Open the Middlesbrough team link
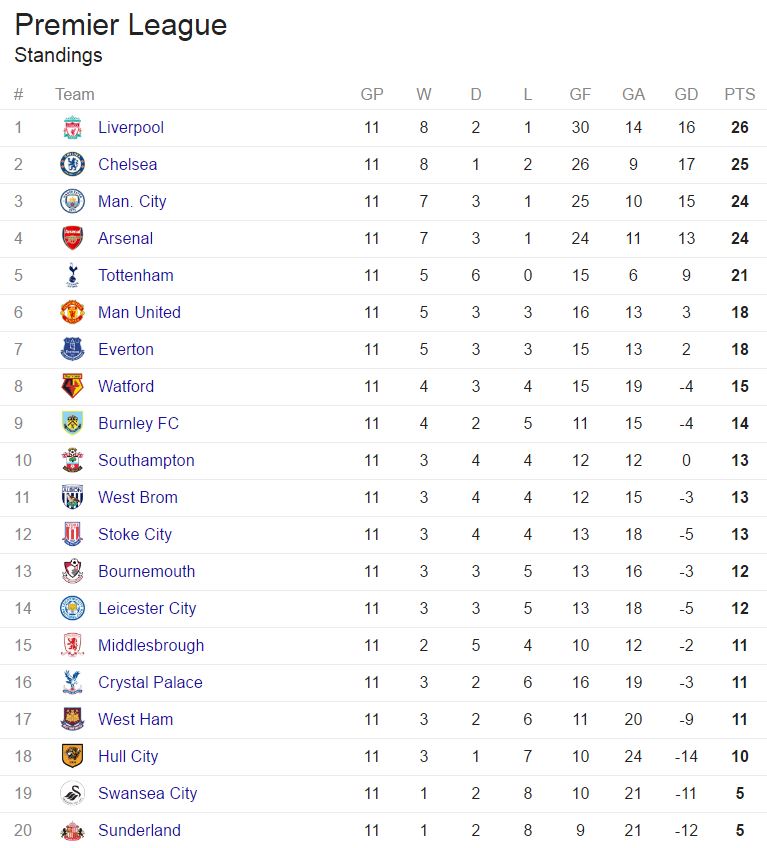The height and width of the screenshot is (848, 767). (x=151, y=646)
